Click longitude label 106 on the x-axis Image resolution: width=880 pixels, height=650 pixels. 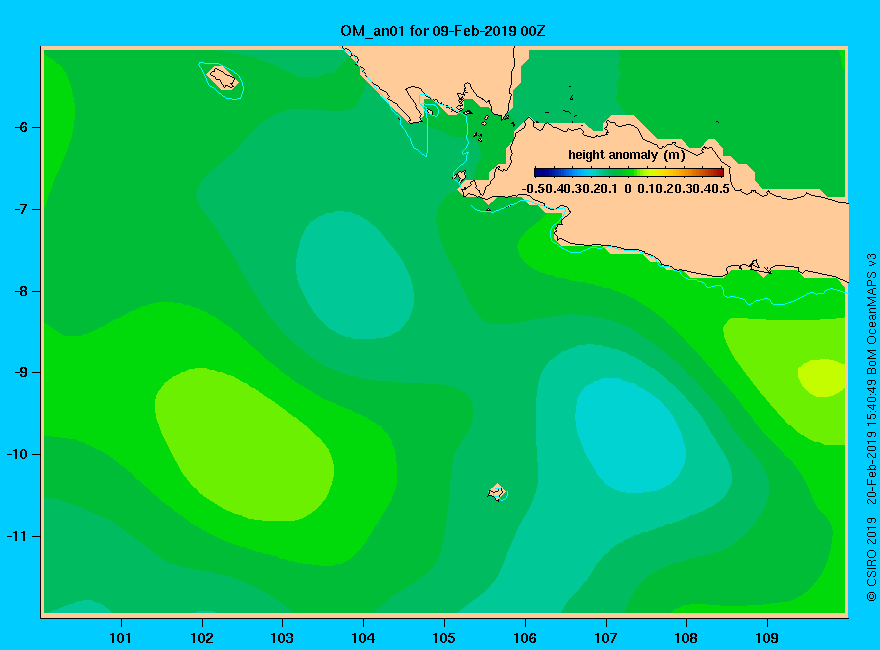pos(525,638)
